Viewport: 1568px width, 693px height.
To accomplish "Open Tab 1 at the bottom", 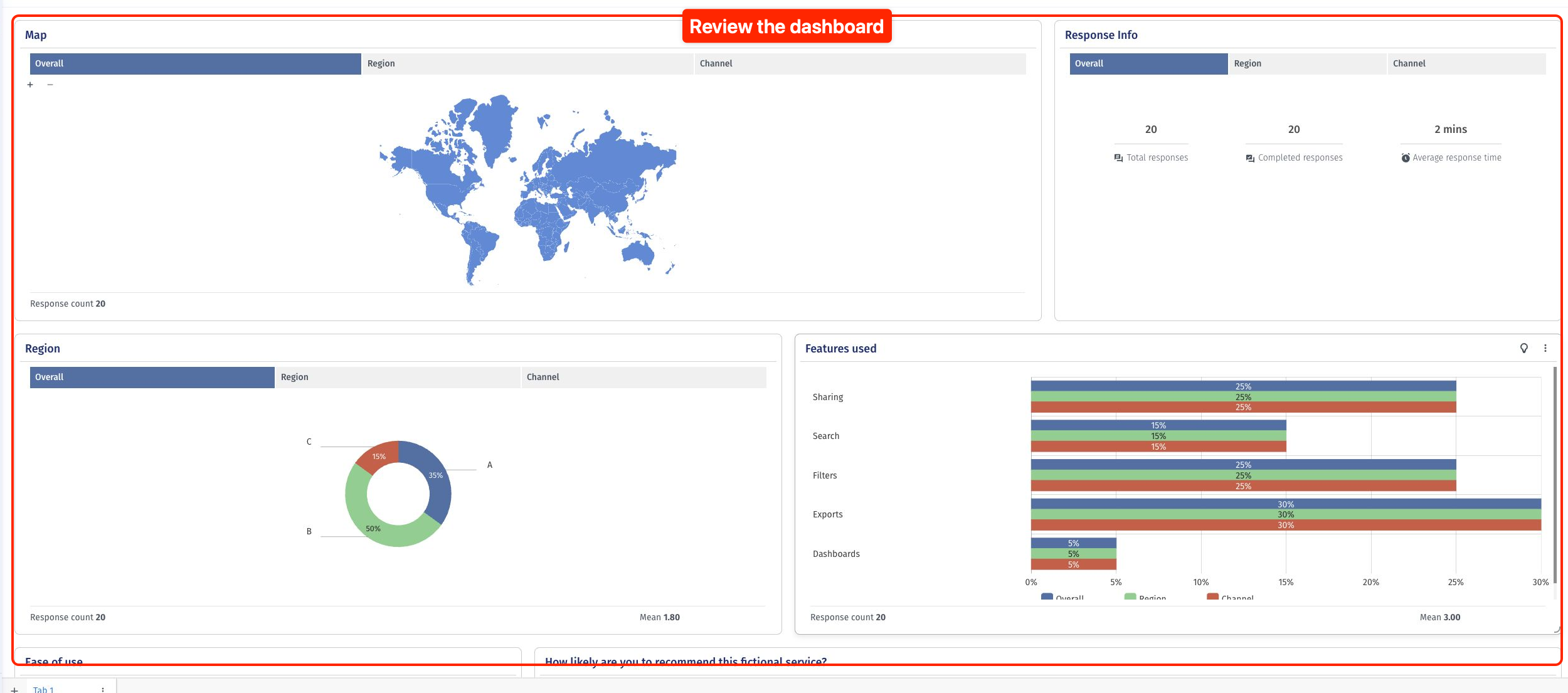I will tap(43, 689).
